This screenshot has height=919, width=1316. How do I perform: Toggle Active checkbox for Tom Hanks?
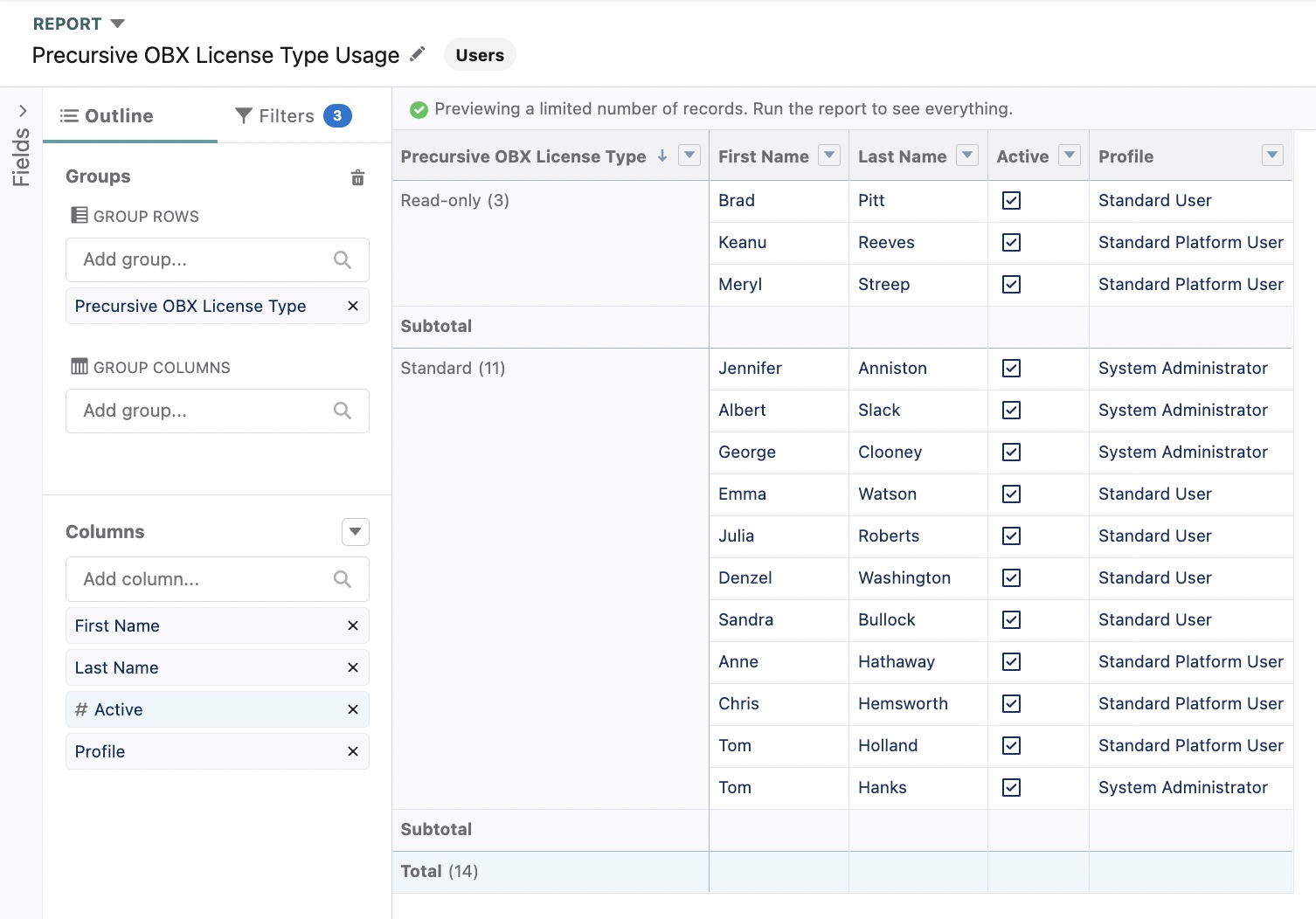tap(1011, 787)
